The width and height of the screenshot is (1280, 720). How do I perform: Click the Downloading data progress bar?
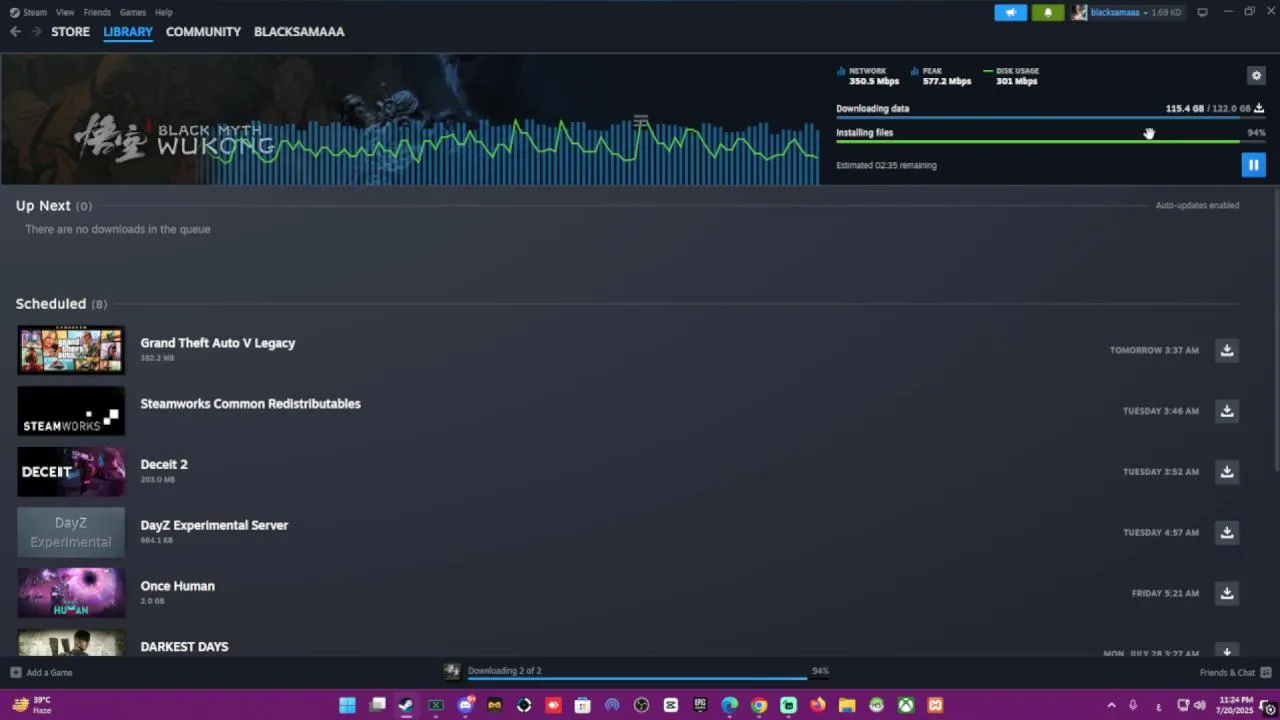tap(1051, 118)
